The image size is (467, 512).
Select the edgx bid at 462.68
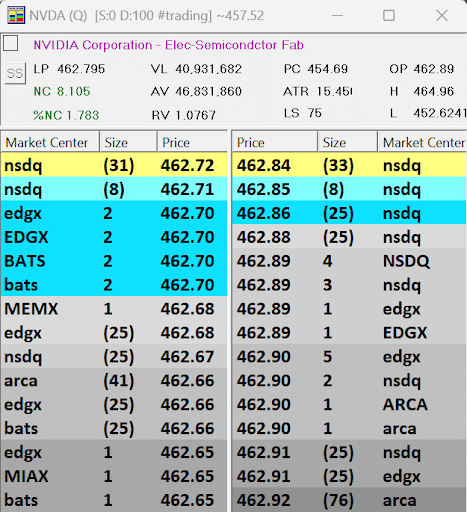[x=114, y=333]
